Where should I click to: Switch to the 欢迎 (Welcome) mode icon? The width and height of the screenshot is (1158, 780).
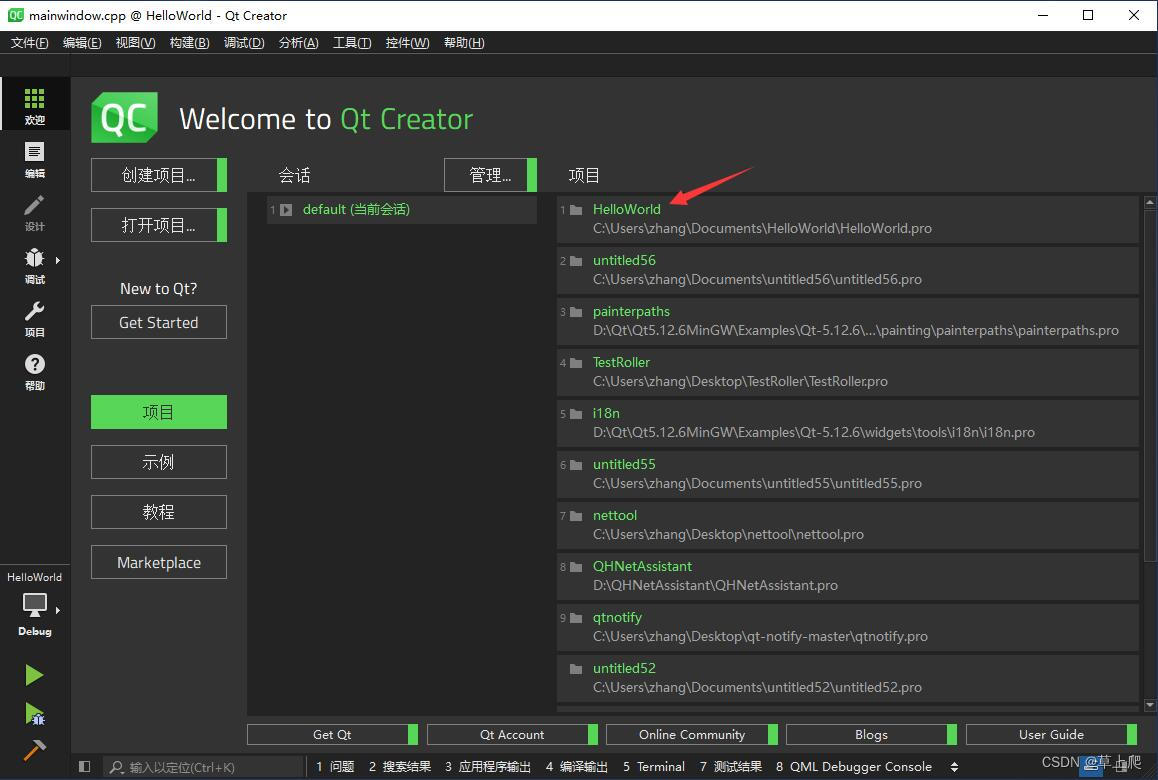(x=35, y=104)
